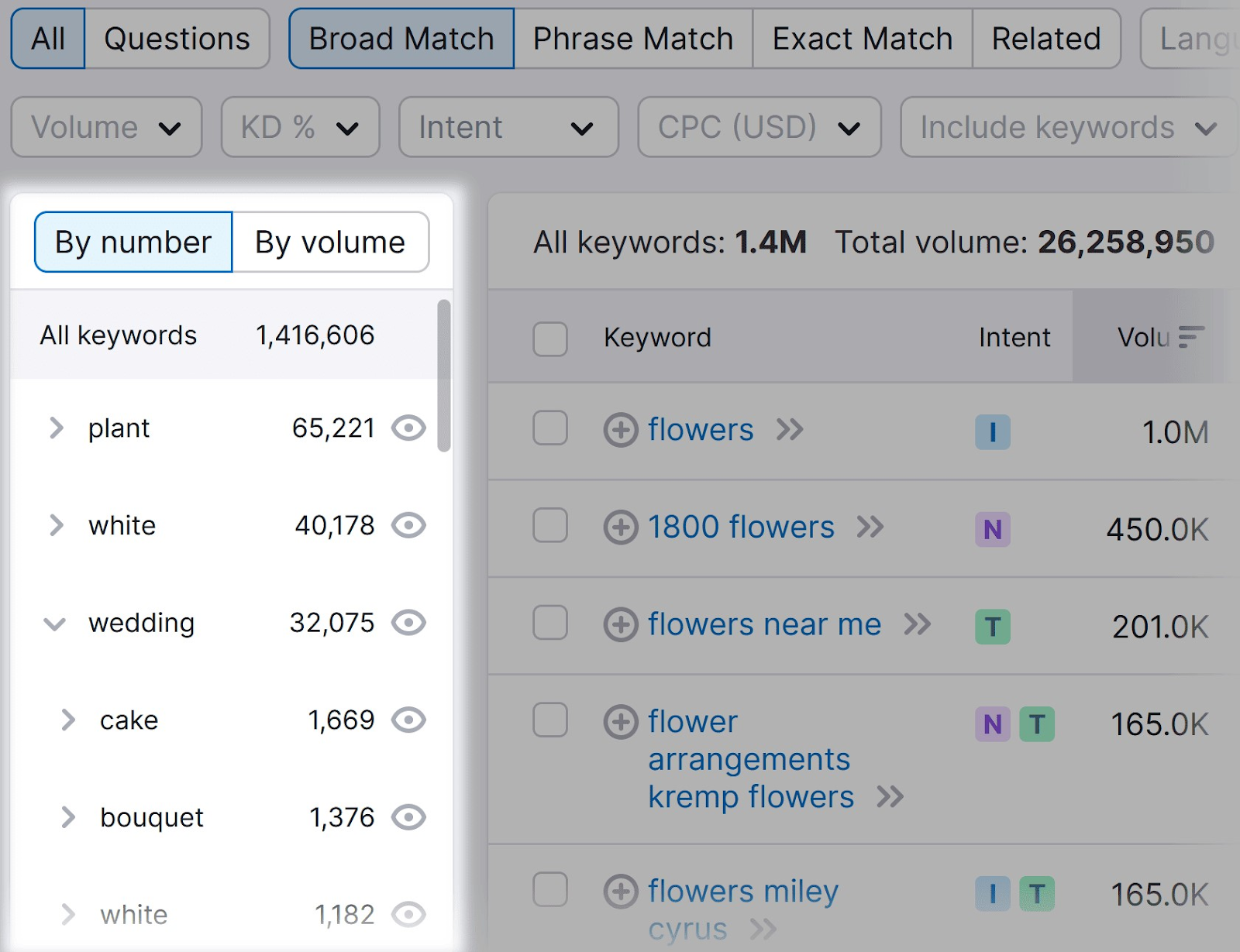Click double-arrow icon after flowers keyword

coord(790,430)
